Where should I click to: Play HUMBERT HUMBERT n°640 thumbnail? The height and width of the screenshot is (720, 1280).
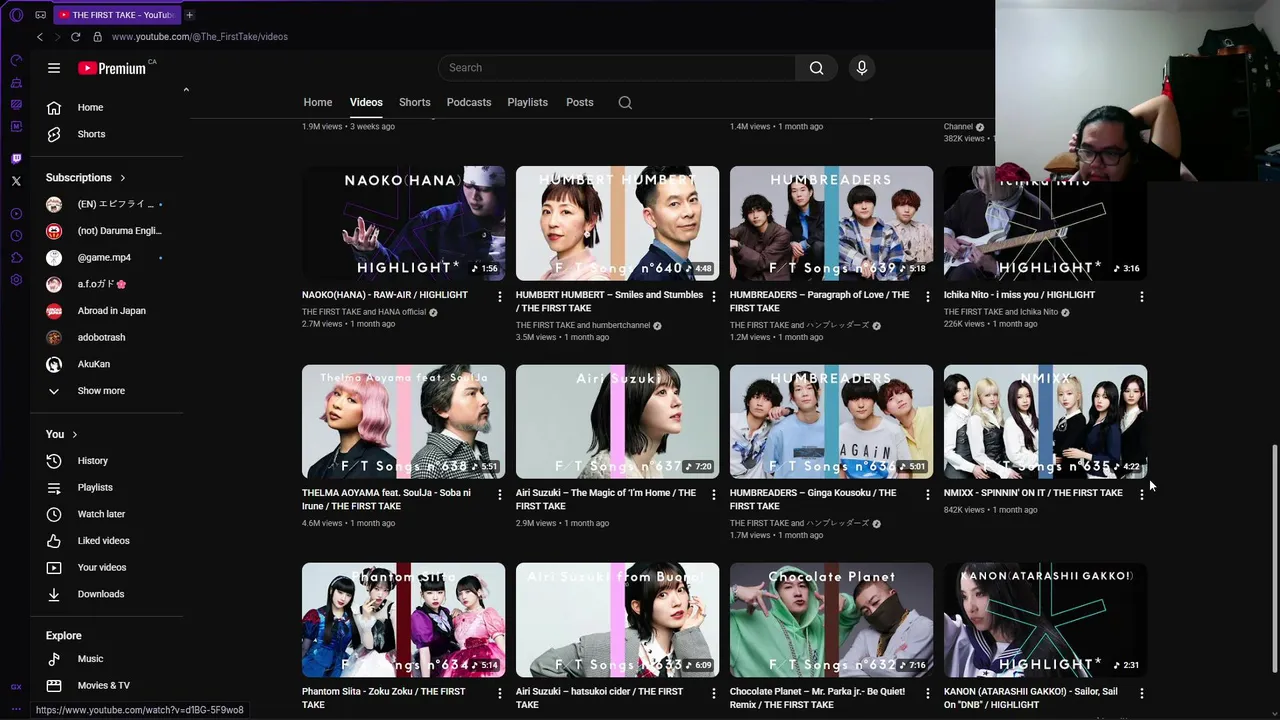click(x=618, y=223)
